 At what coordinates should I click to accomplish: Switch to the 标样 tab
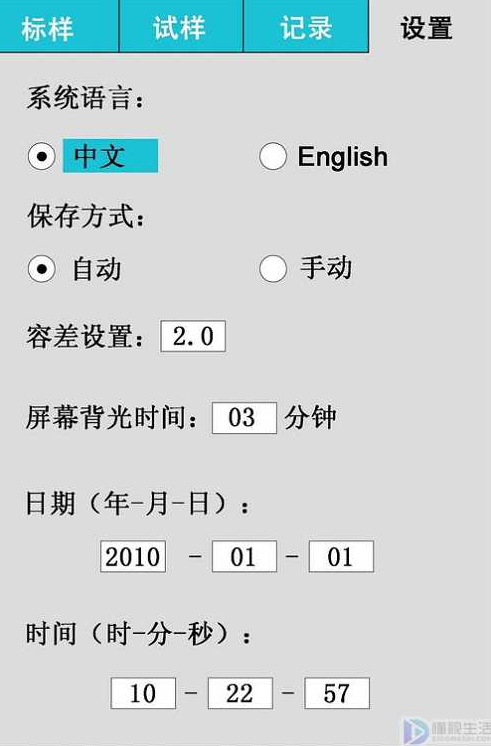[x=59, y=26]
